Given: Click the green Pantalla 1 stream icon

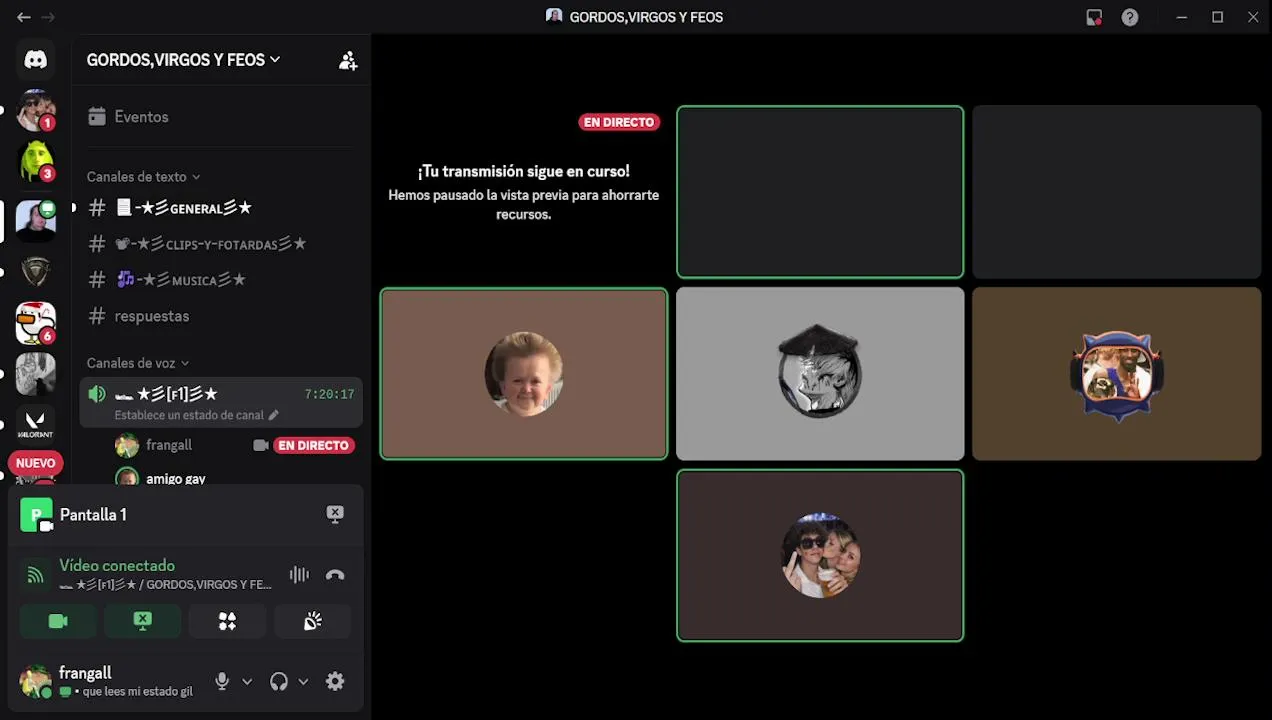Looking at the screenshot, I should tap(36, 515).
